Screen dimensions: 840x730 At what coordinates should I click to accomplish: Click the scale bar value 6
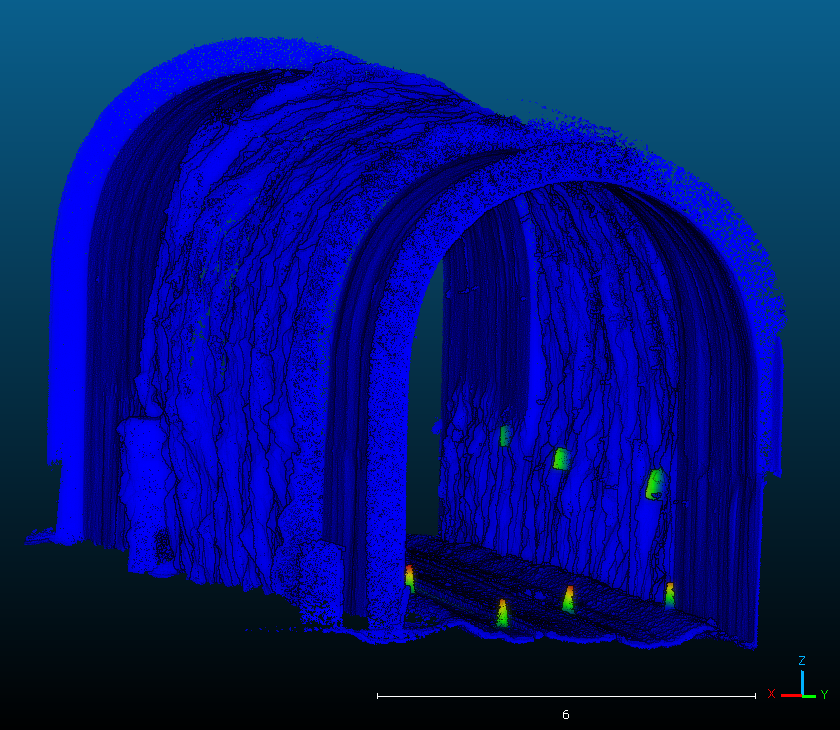pos(565,714)
